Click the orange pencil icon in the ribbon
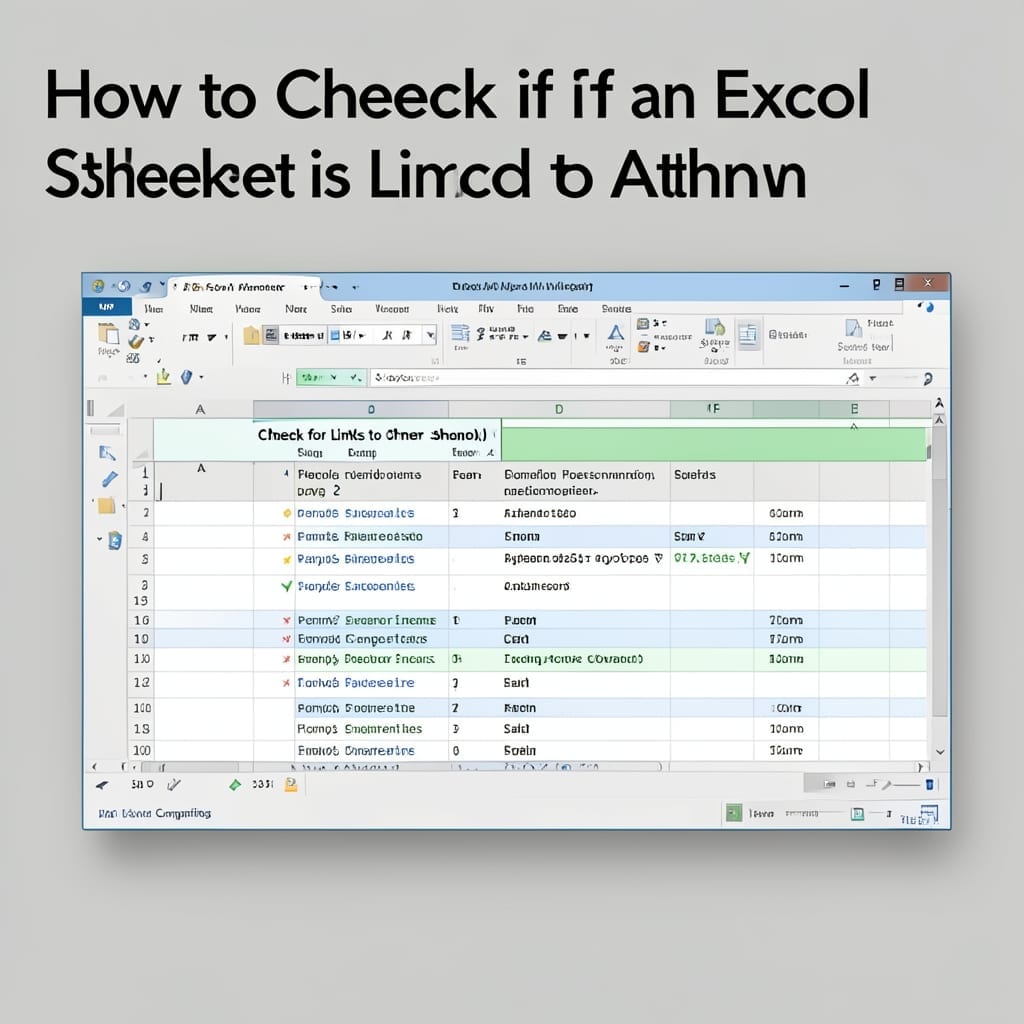This screenshot has width=1024, height=1024. [643, 347]
